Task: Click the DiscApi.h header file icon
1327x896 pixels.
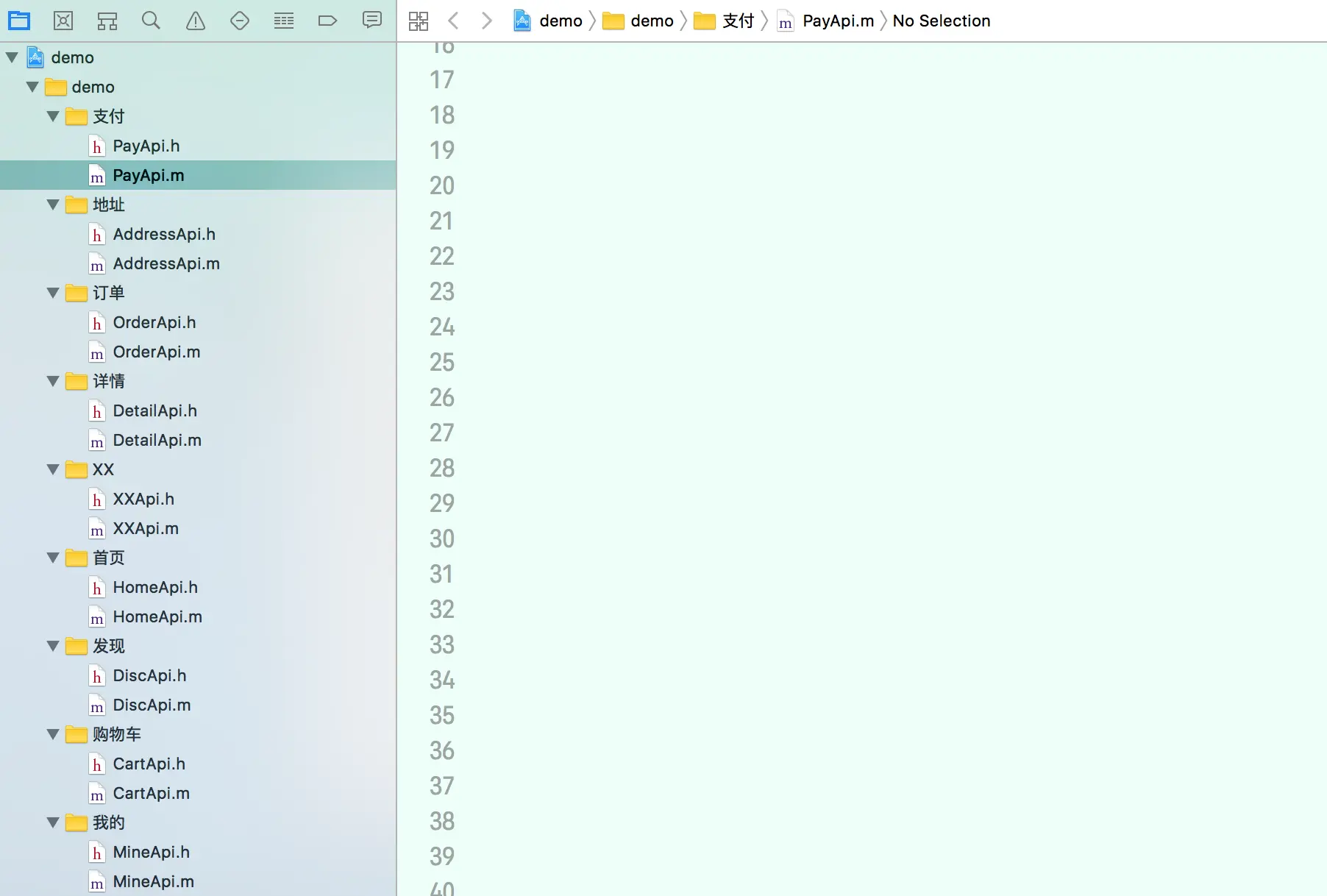Action: (96, 675)
